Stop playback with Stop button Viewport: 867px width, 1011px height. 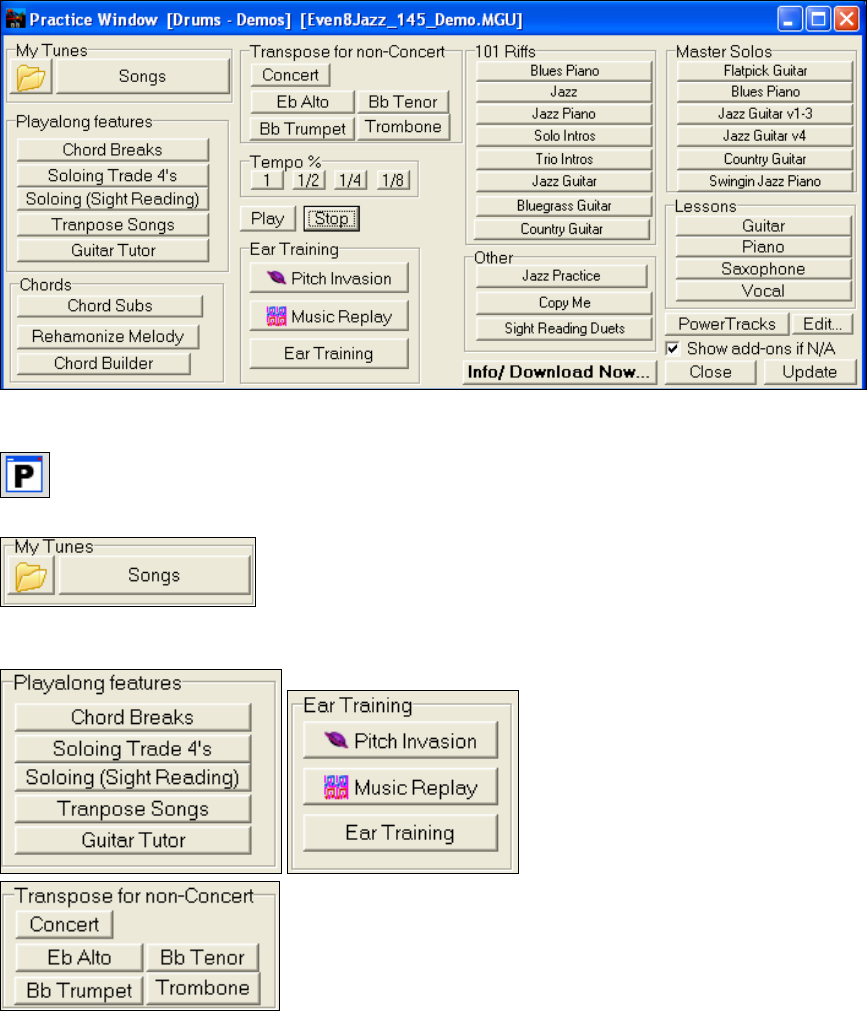(331, 219)
